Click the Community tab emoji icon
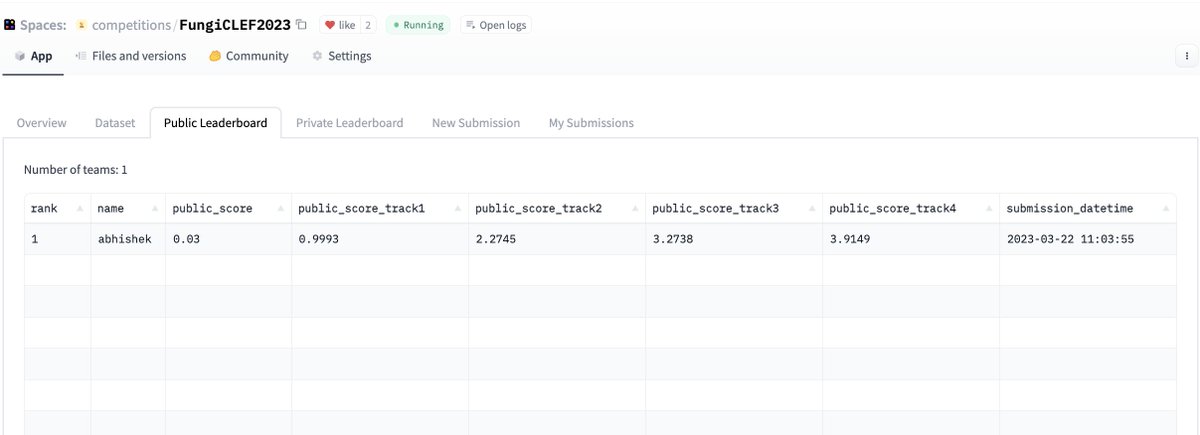Image resolution: width=1200 pixels, height=435 pixels. [215, 57]
